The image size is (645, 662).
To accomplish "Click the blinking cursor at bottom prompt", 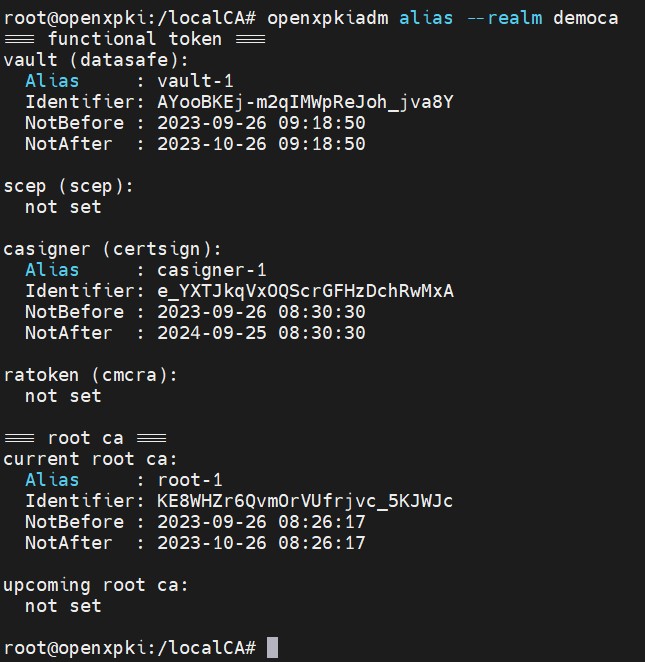I will (x=272, y=648).
